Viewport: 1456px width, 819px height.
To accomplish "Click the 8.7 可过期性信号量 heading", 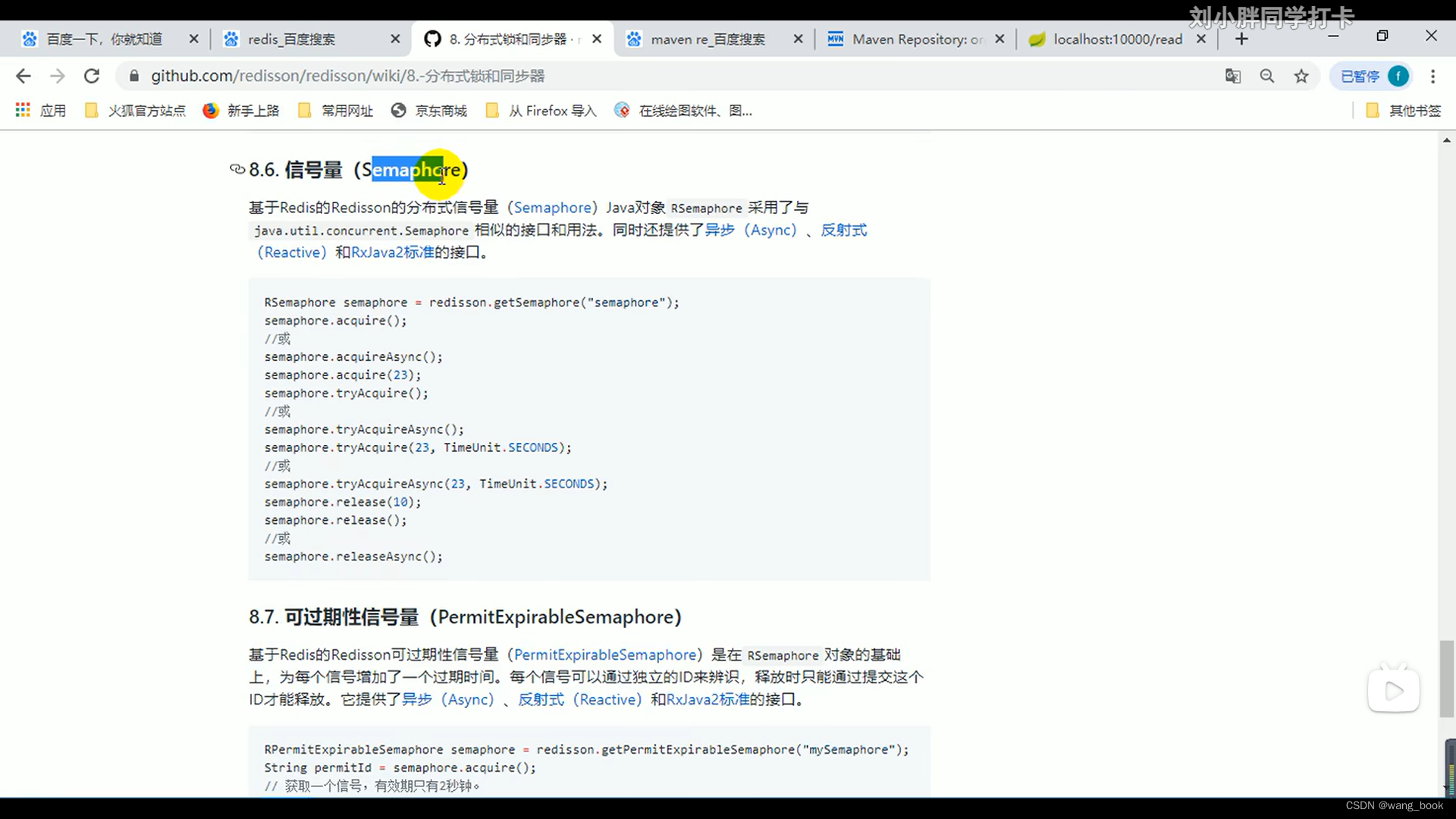I will (465, 617).
